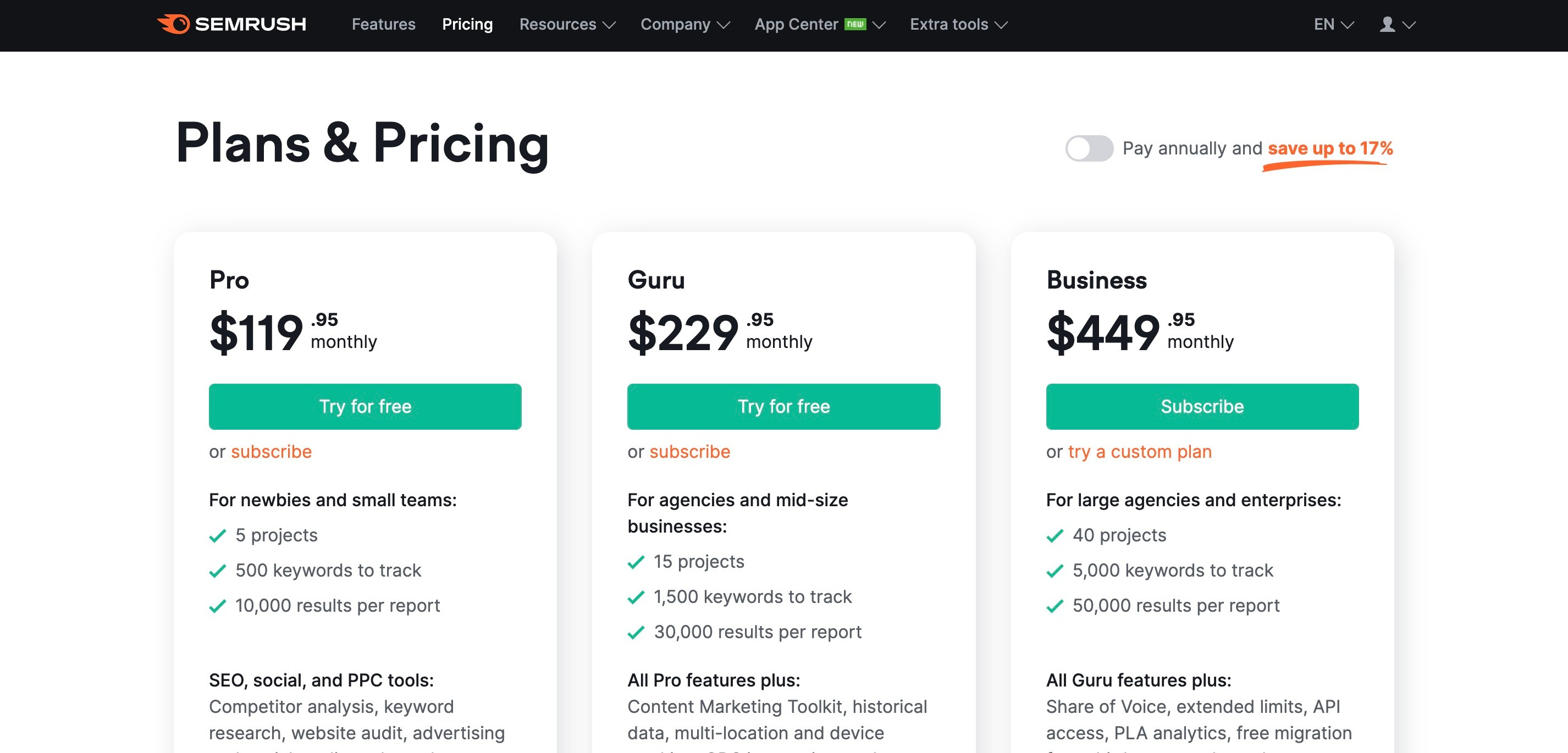The image size is (1568, 753).
Task: Click '500 keywords to track'
Action: click(x=328, y=571)
